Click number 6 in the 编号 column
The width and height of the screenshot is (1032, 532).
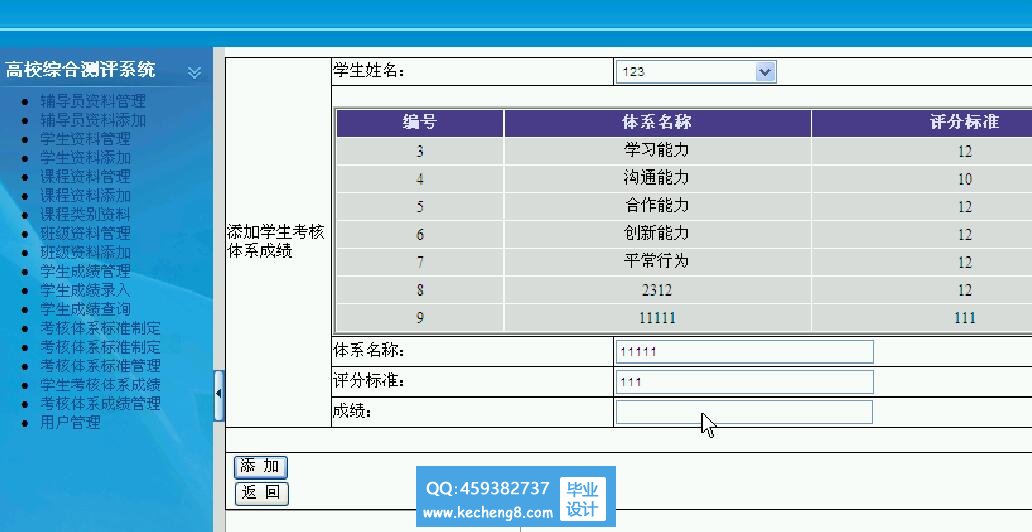coord(420,234)
